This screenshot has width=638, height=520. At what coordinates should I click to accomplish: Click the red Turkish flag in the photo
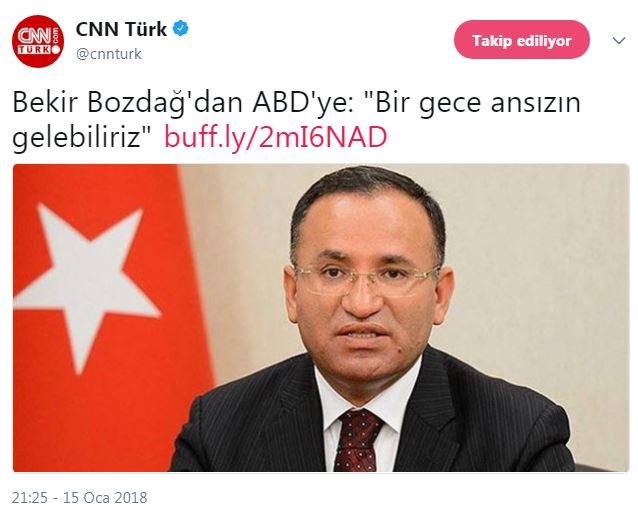110,318
